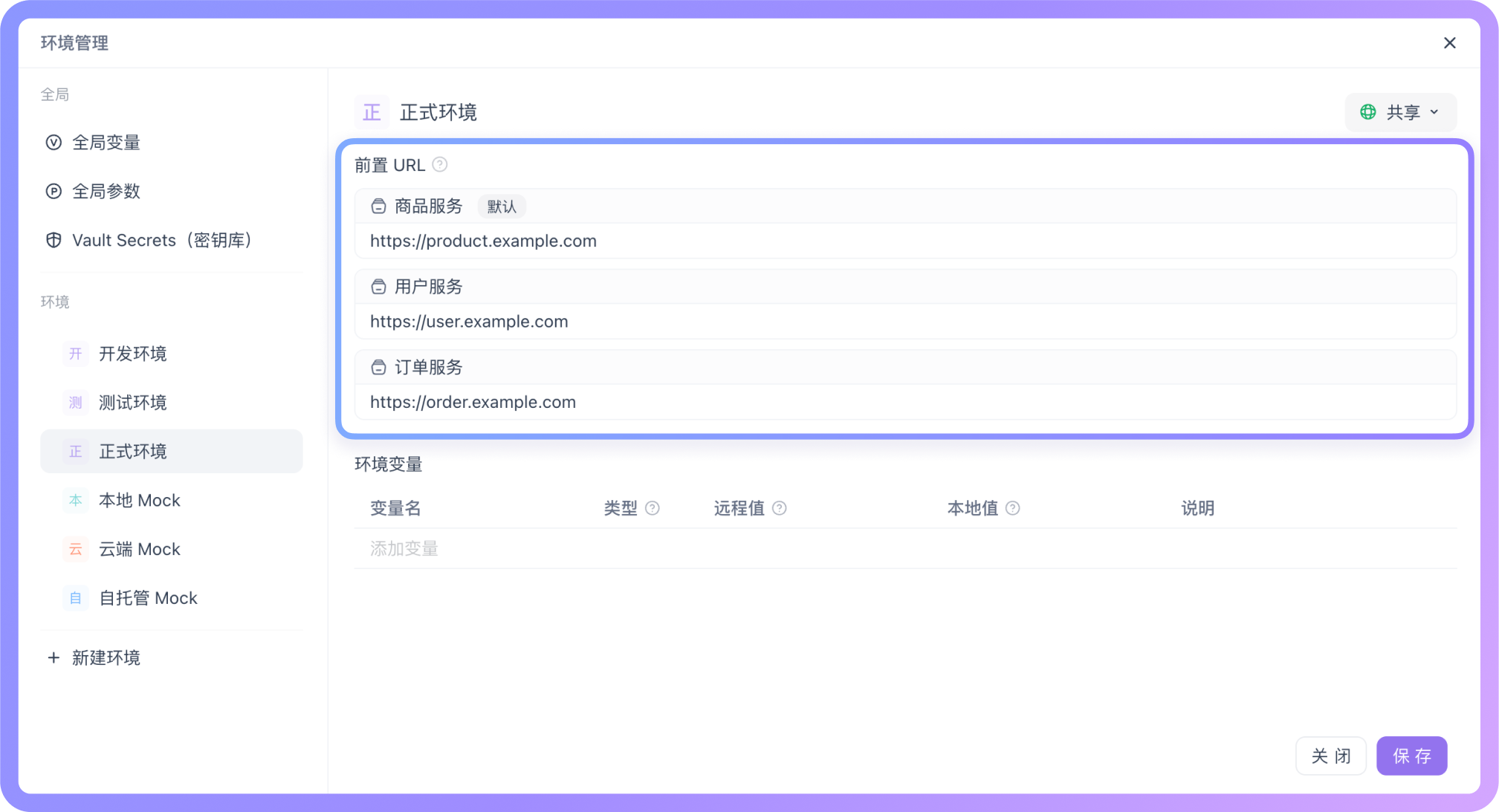Click the global parameters P icon
This screenshot has height=812, width=1499.
pyautogui.click(x=54, y=192)
